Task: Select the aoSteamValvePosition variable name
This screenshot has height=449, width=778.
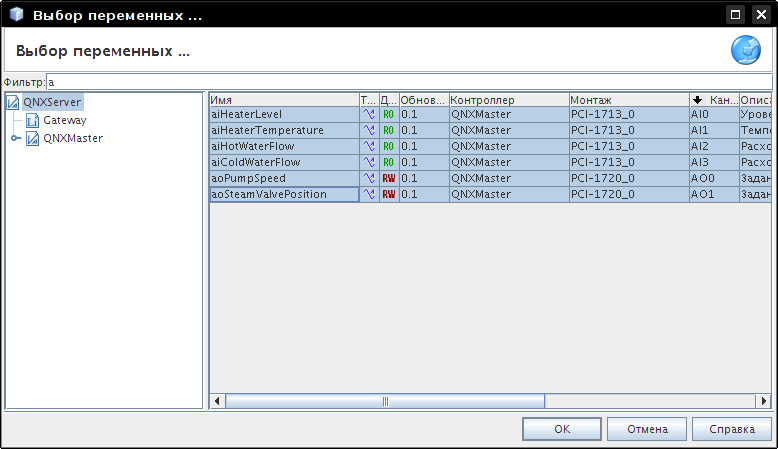Action: tap(284, 193)
